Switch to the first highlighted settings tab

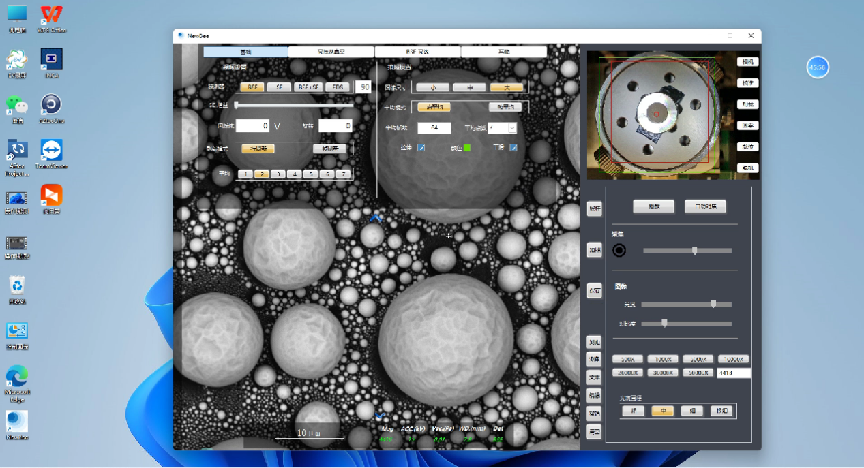point(245,51)
